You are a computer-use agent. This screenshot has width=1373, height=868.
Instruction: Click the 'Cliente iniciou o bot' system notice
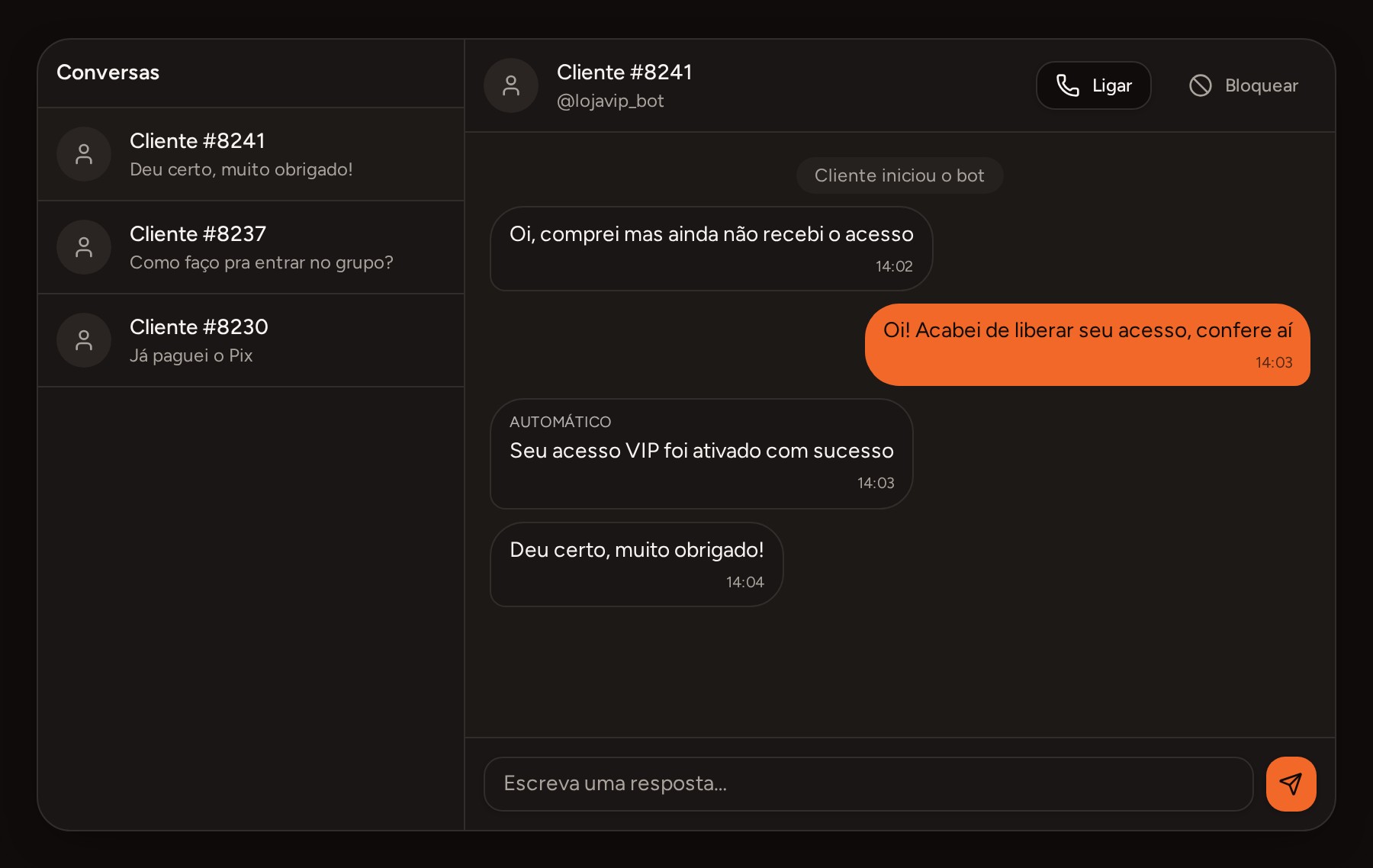pyautogui.click(x=899, y=175)
